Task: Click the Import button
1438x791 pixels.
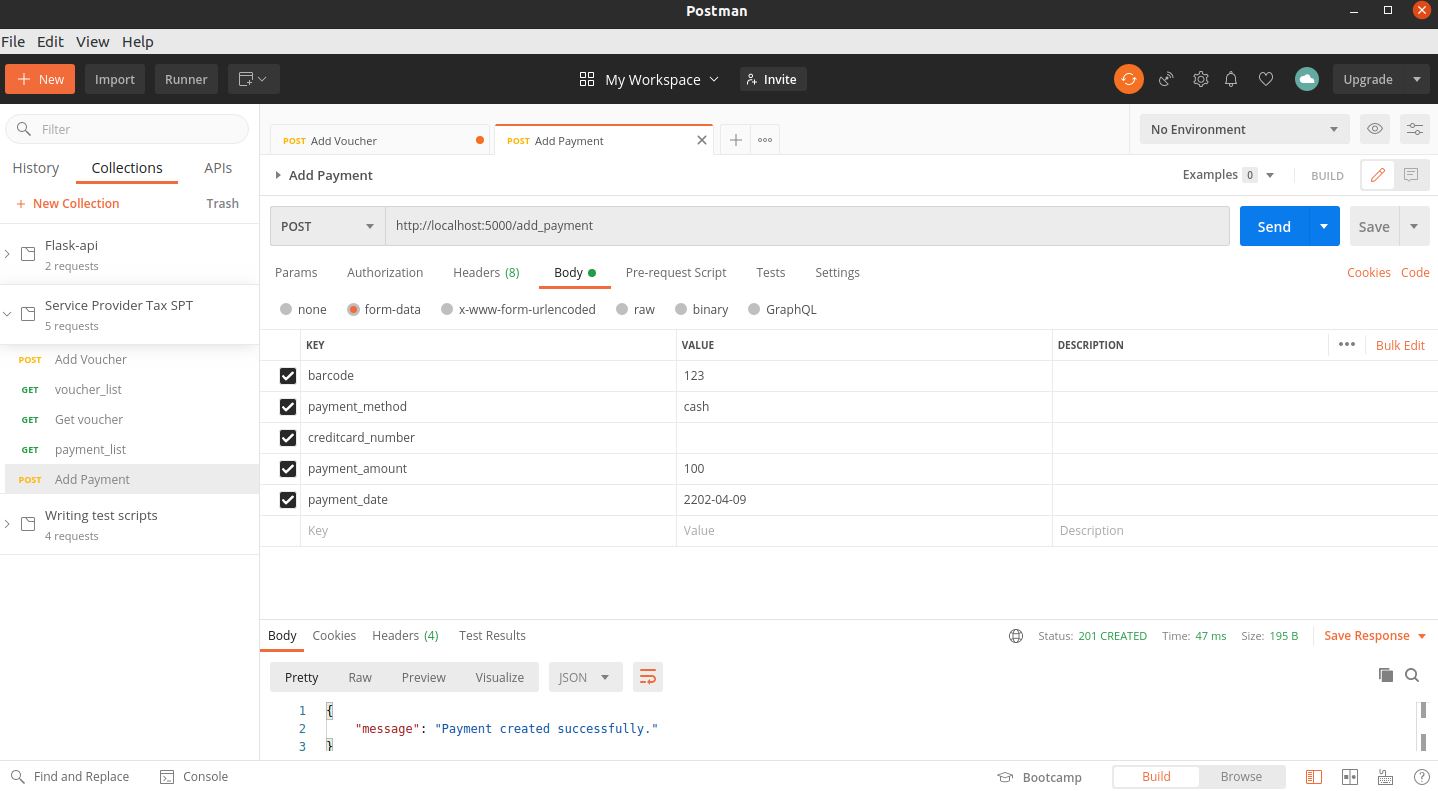Action: (x=115, y=79)
